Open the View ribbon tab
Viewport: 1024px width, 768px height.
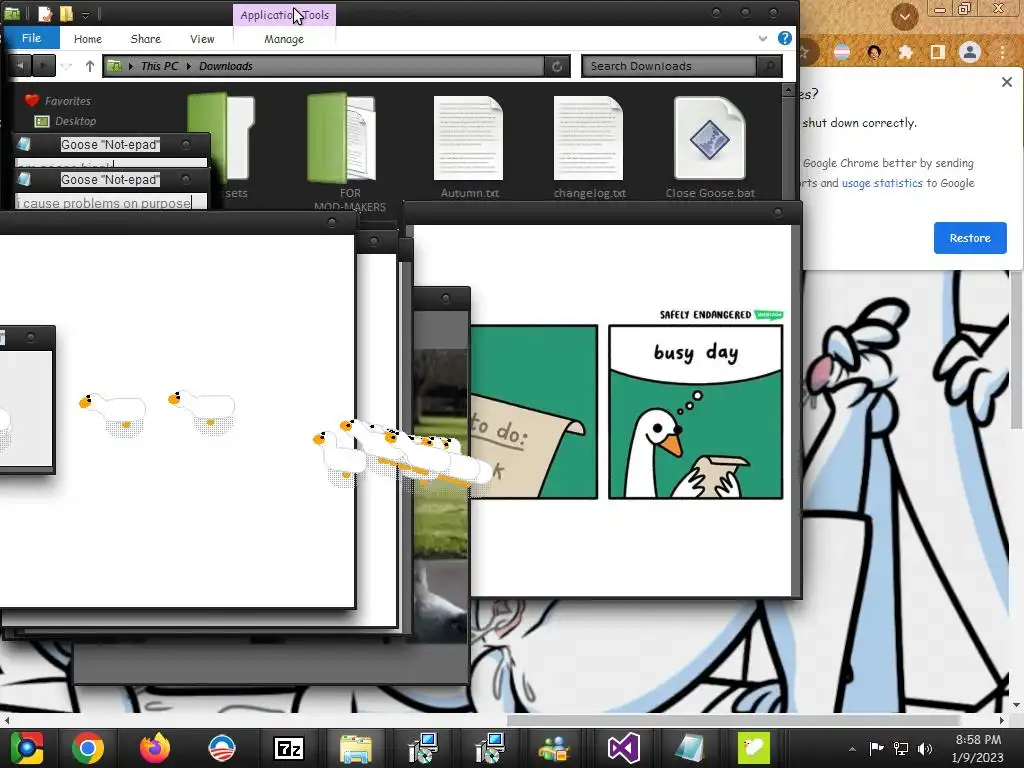[x=202, y=39]
